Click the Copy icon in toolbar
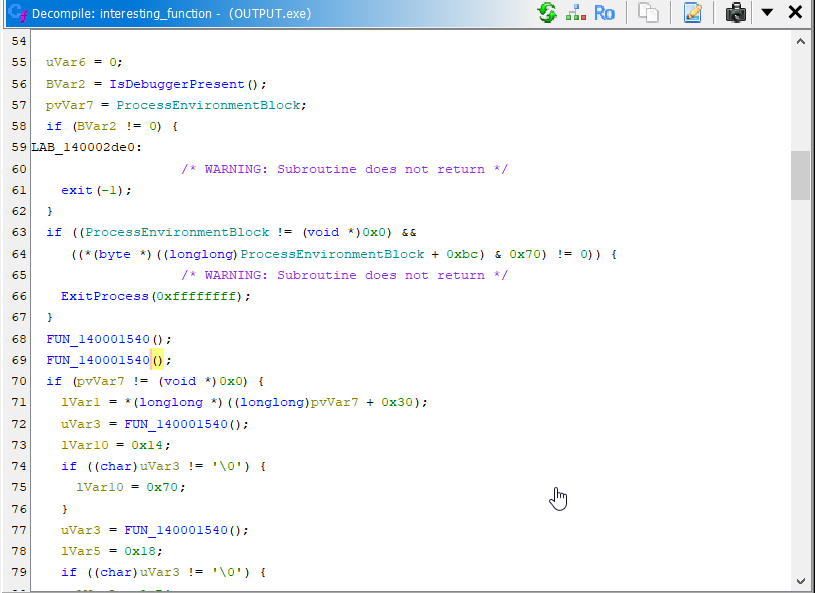815x593 pixels. tap(649, 13)
